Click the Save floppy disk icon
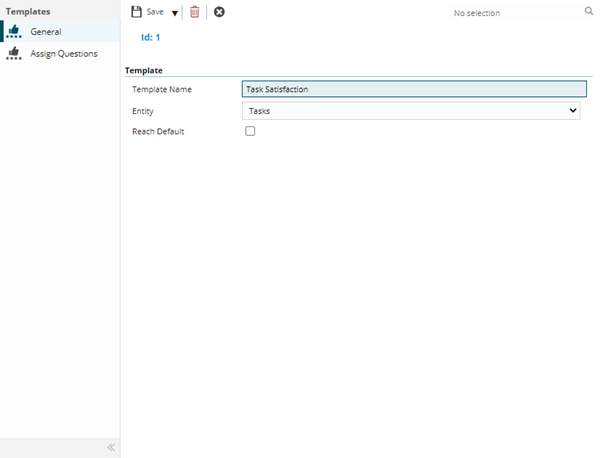The height and width of the screenshot is (458, 600). (137, 12)
